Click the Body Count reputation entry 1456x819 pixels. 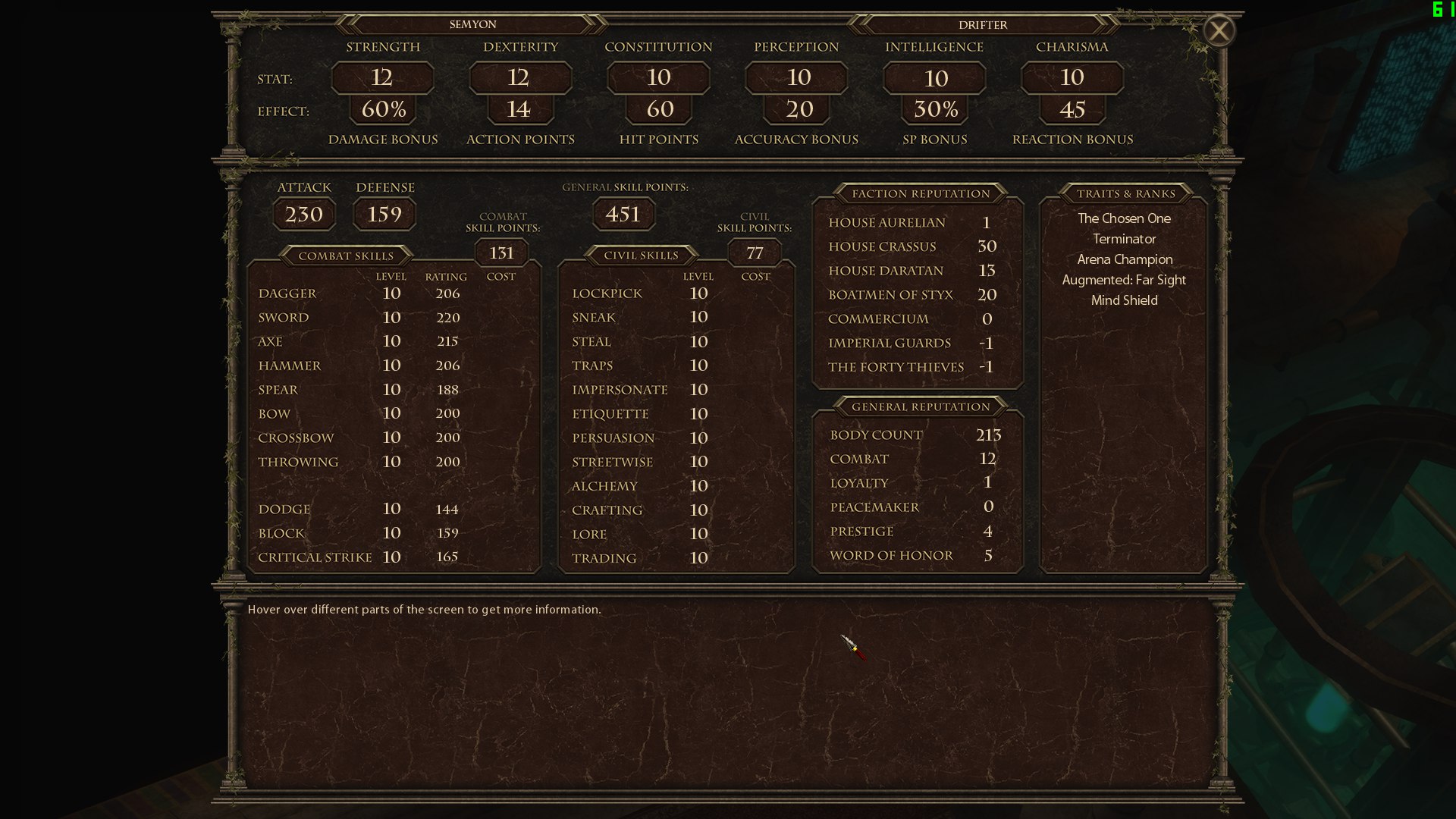tap(876, 435)
